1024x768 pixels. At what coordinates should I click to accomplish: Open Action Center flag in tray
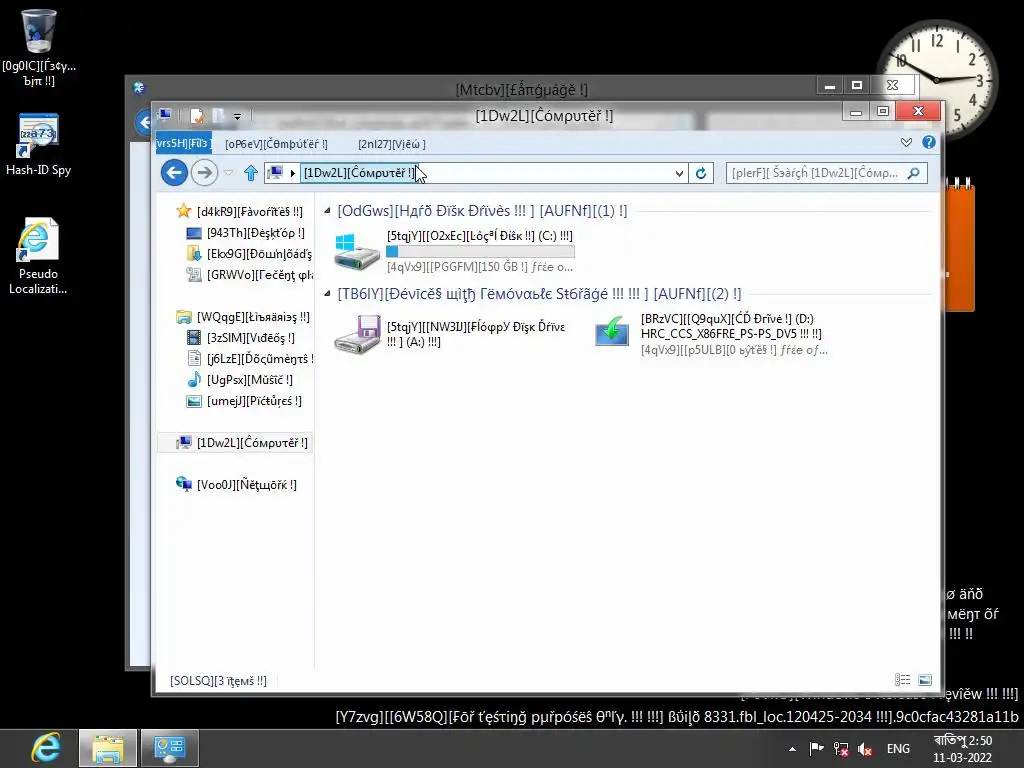pyautogui.click(x=816, y=748)
